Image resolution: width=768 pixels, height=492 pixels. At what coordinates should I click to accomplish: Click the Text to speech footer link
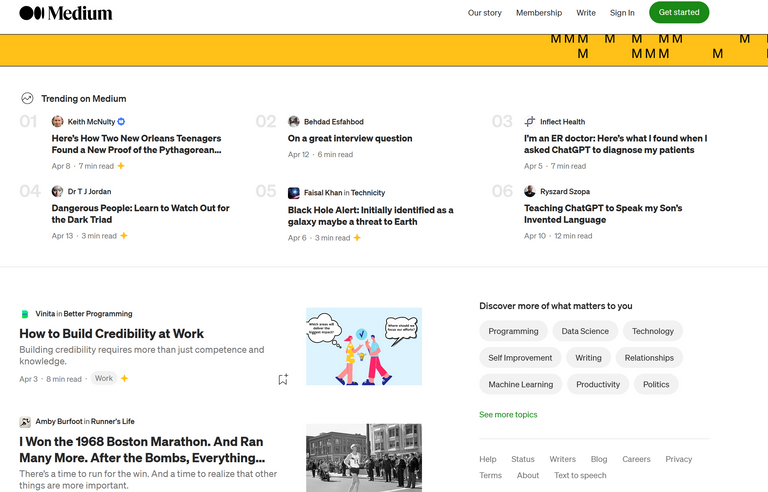[580, 475]
